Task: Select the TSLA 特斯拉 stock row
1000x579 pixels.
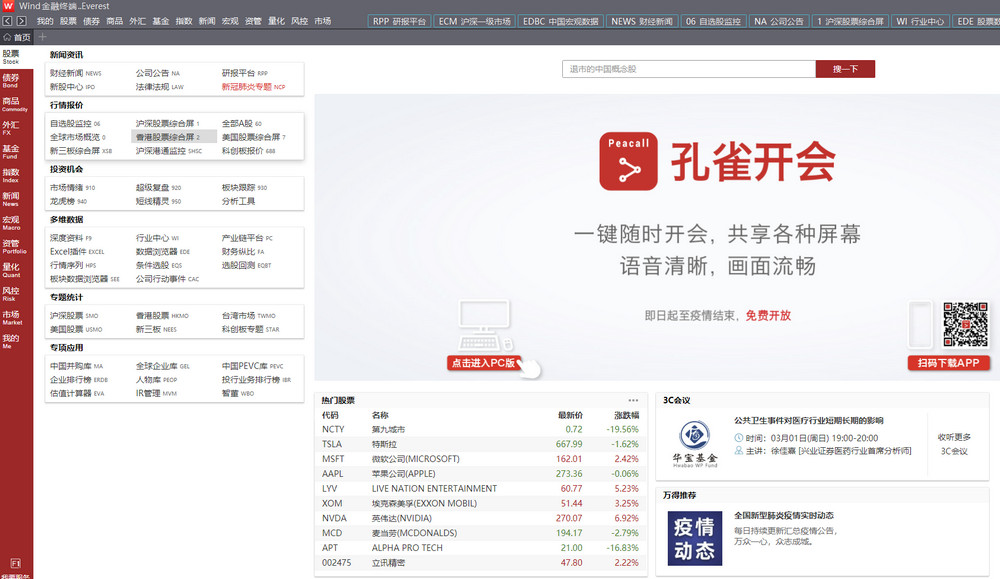Action: [x=480, y=444]
